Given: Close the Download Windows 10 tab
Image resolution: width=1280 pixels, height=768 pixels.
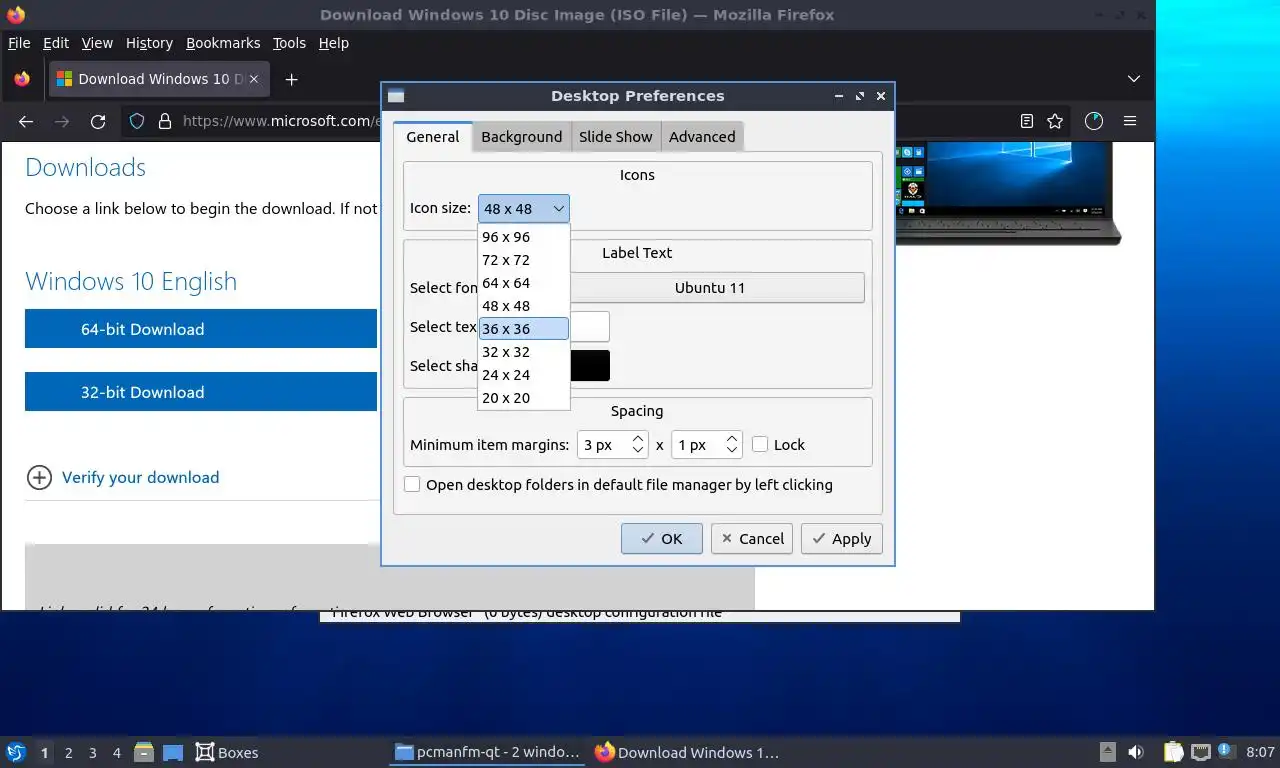Looking at the screenshot, I should pos(254,79).
